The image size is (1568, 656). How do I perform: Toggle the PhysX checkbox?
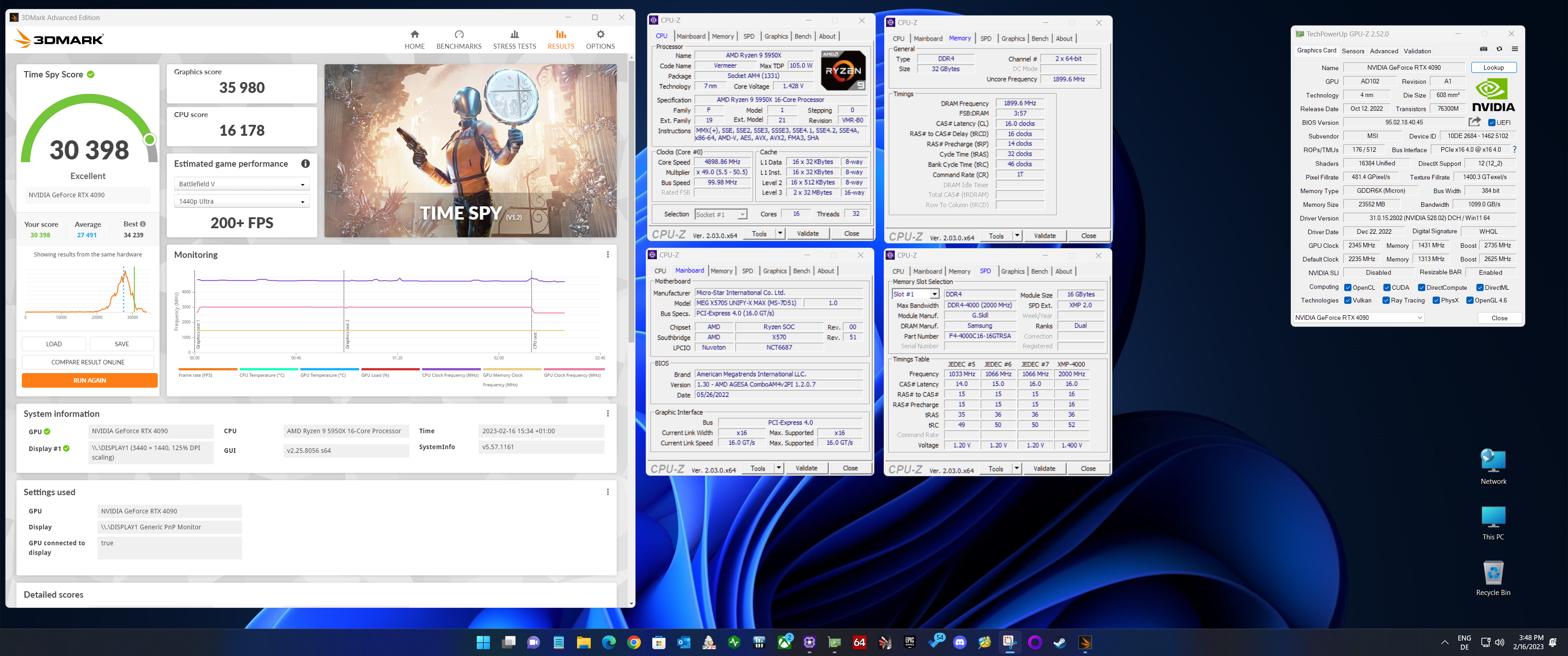[x=1436, y=300]
